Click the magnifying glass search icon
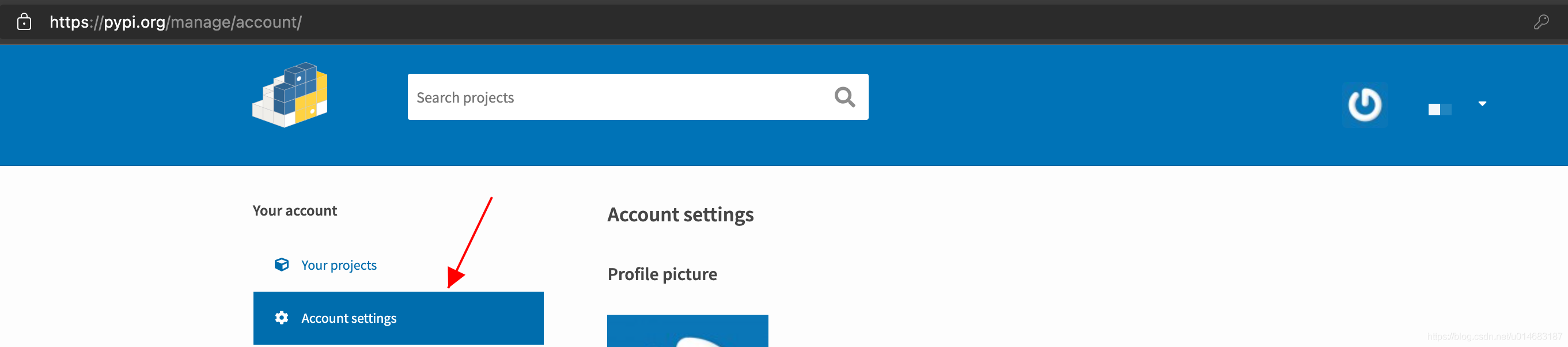 [844, 97]
